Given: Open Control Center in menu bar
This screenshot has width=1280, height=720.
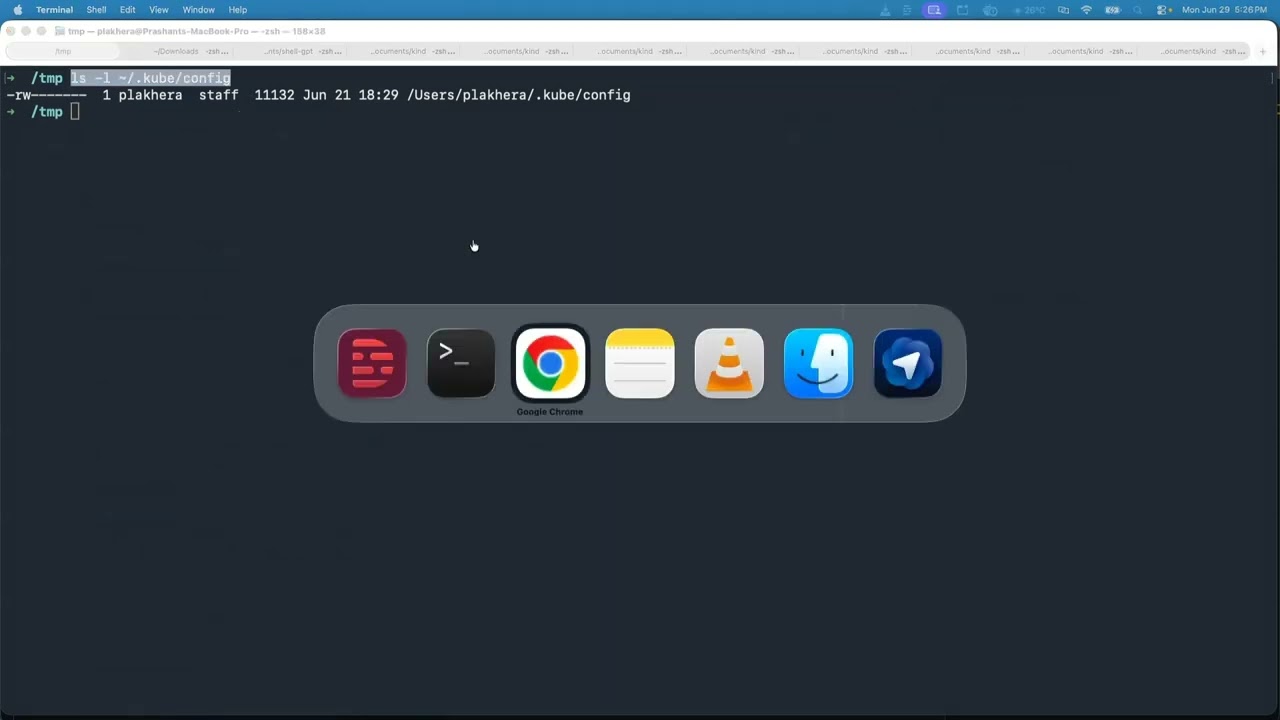Looking at the screenshot, I should pyautogui.click(x=1163, y=10).
